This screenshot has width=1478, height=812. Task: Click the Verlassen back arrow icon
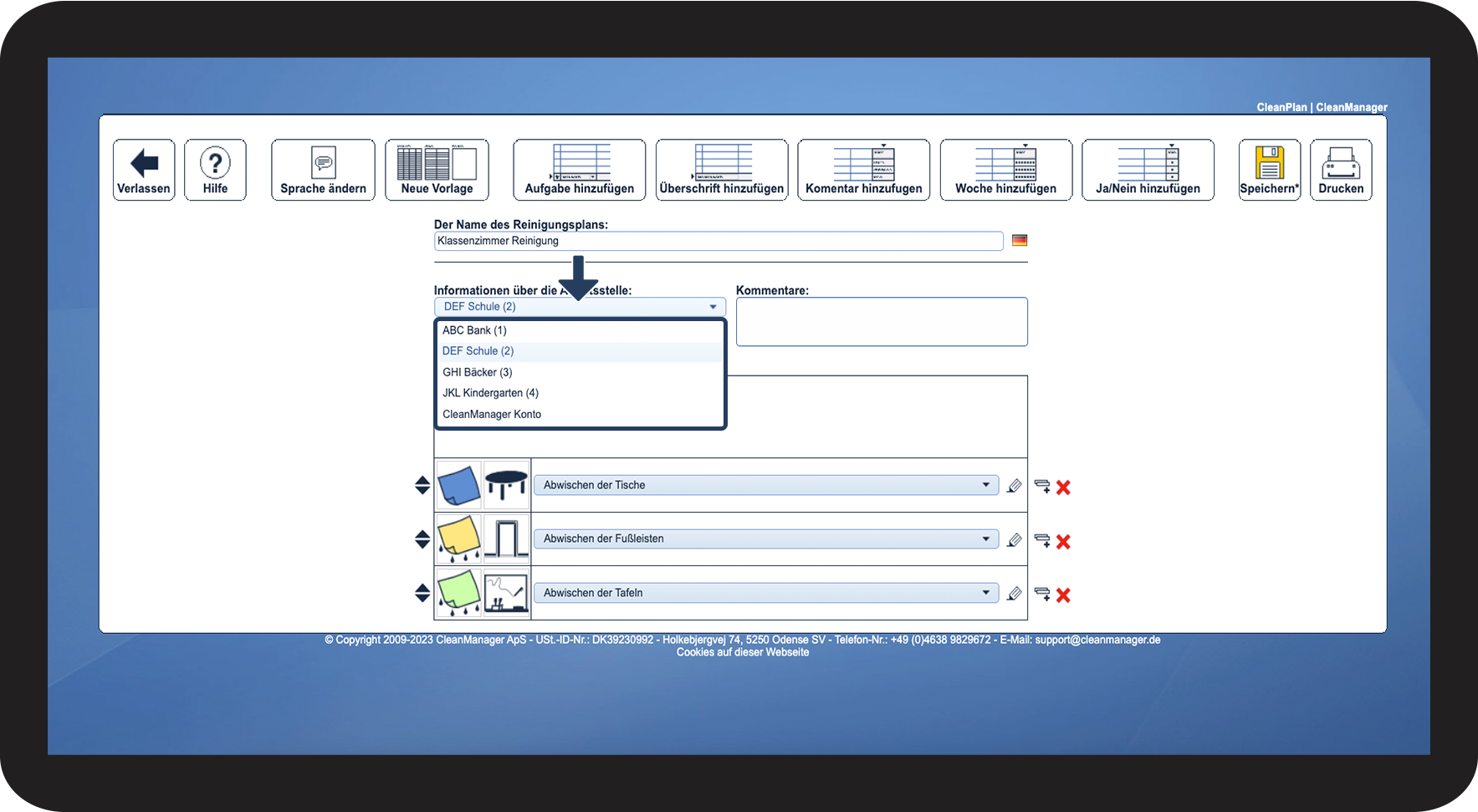pyautogui.click(x=143, y=160)
